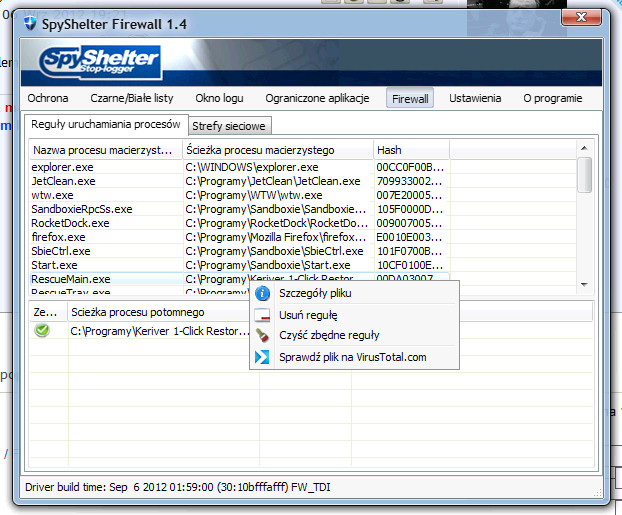Sort by the Hash column header
The image size is (622, 515).
(411, 150)
